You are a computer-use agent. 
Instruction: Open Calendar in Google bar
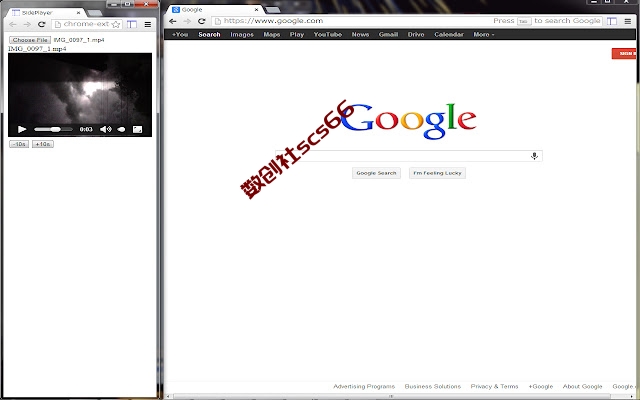[x=449, y=35]
